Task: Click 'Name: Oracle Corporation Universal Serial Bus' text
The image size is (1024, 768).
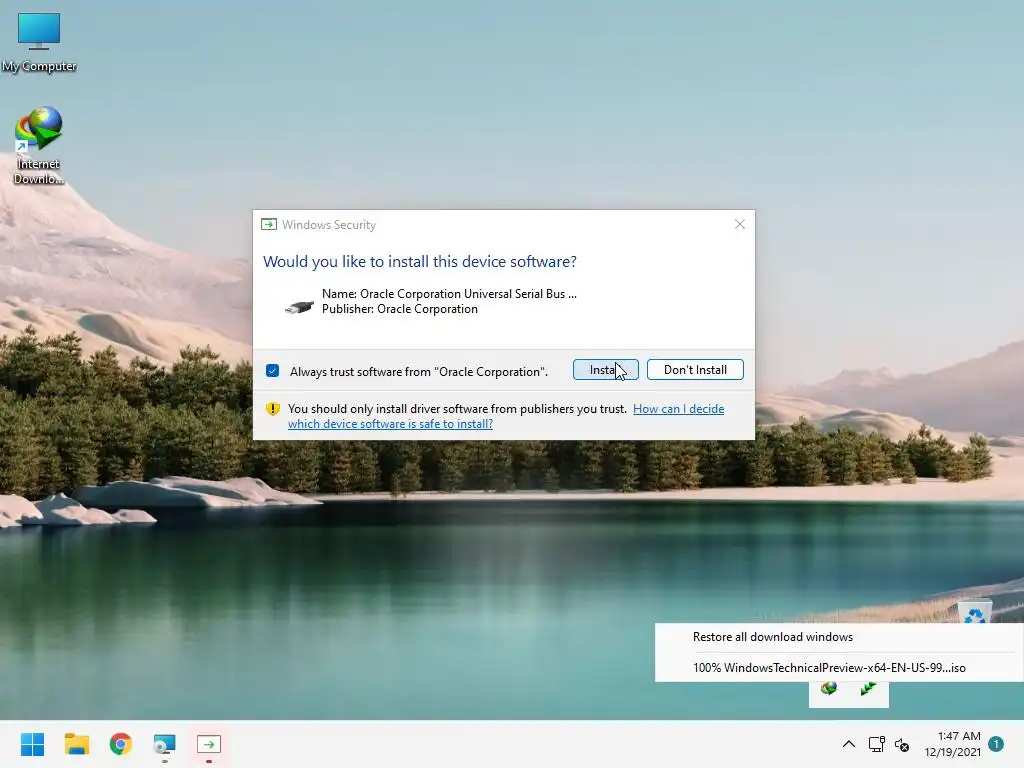Action: tap(449, 294)
